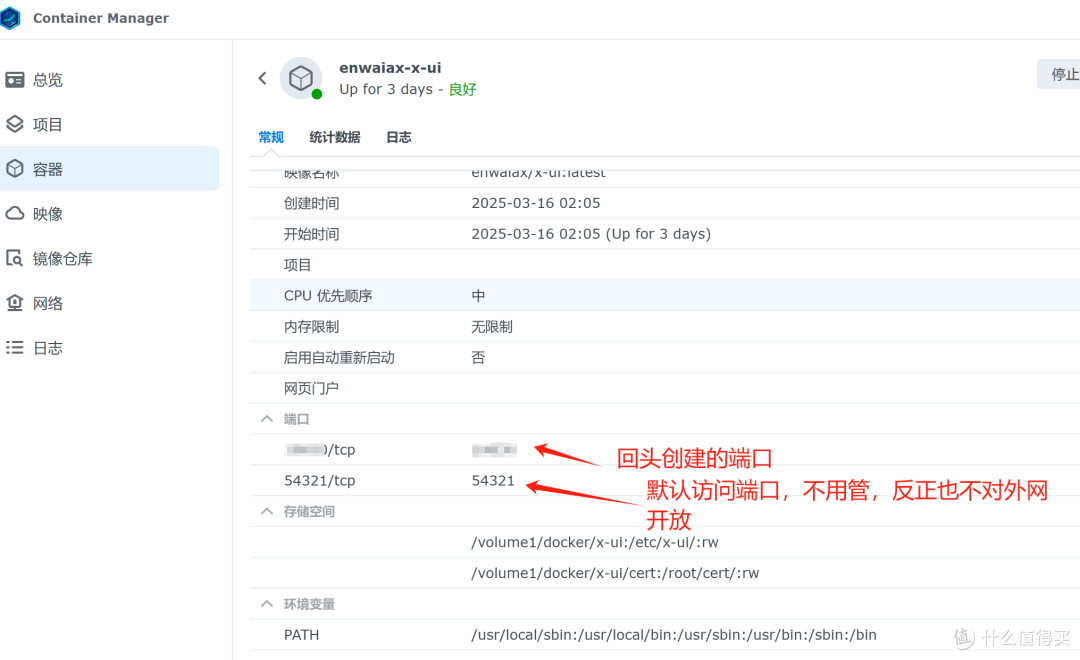Viewport: 1080px width, 660px height.
Task: Collapse the 环境变量 section
Action: pos(267,604)
